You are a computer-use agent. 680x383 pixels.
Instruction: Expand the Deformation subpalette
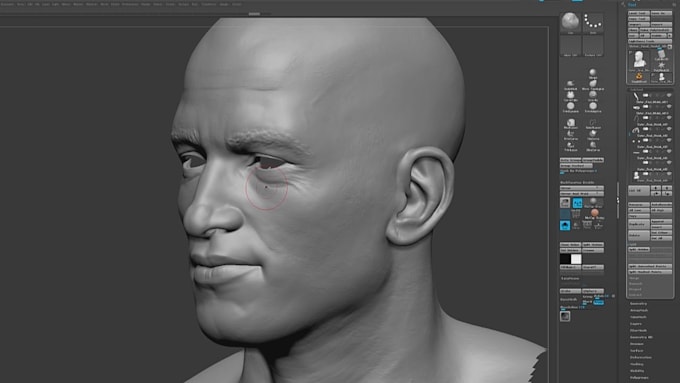point(641,357)
